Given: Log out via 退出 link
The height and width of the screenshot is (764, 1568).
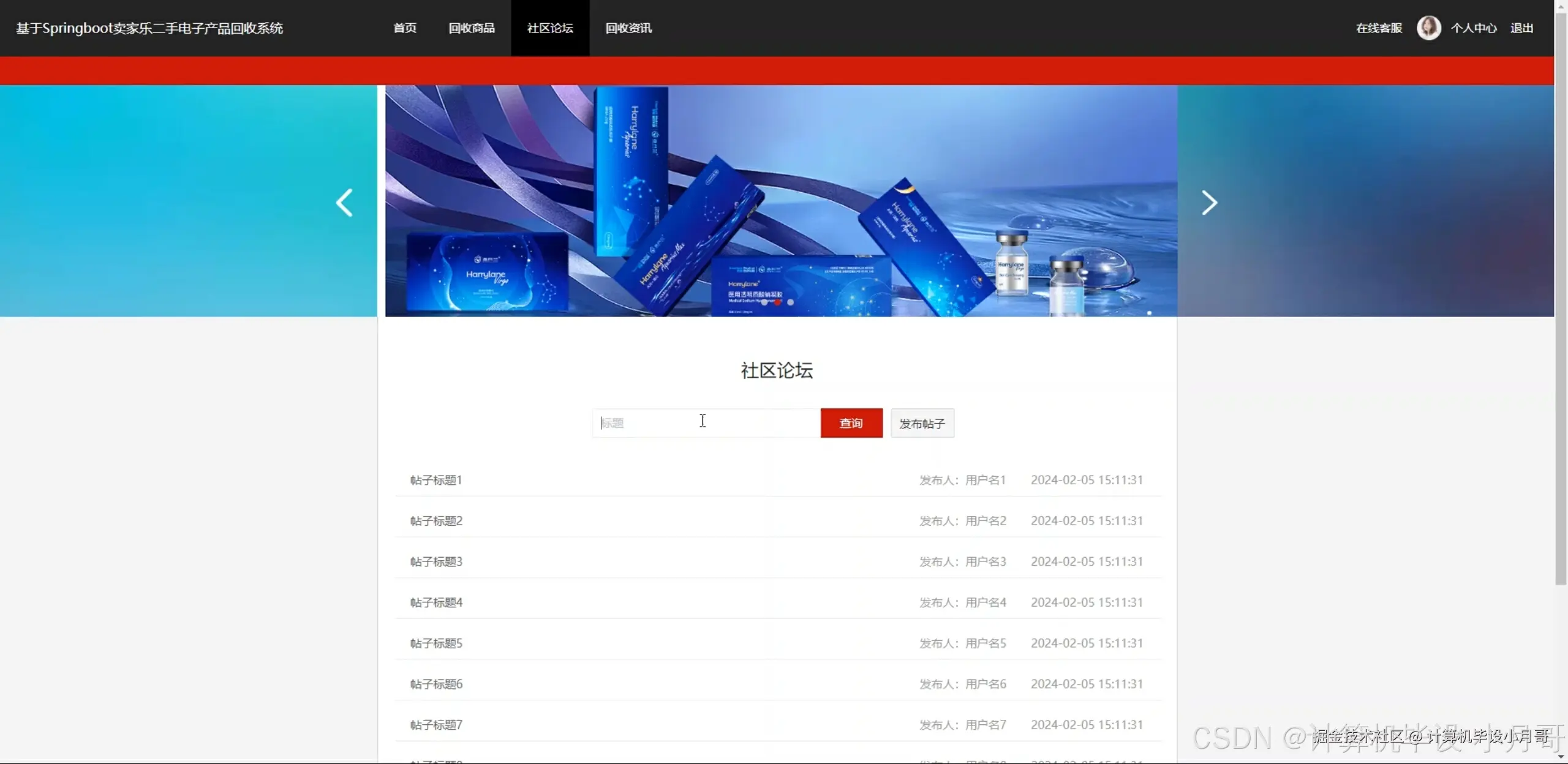Looking at the screenshot, I should [1522, 28].
